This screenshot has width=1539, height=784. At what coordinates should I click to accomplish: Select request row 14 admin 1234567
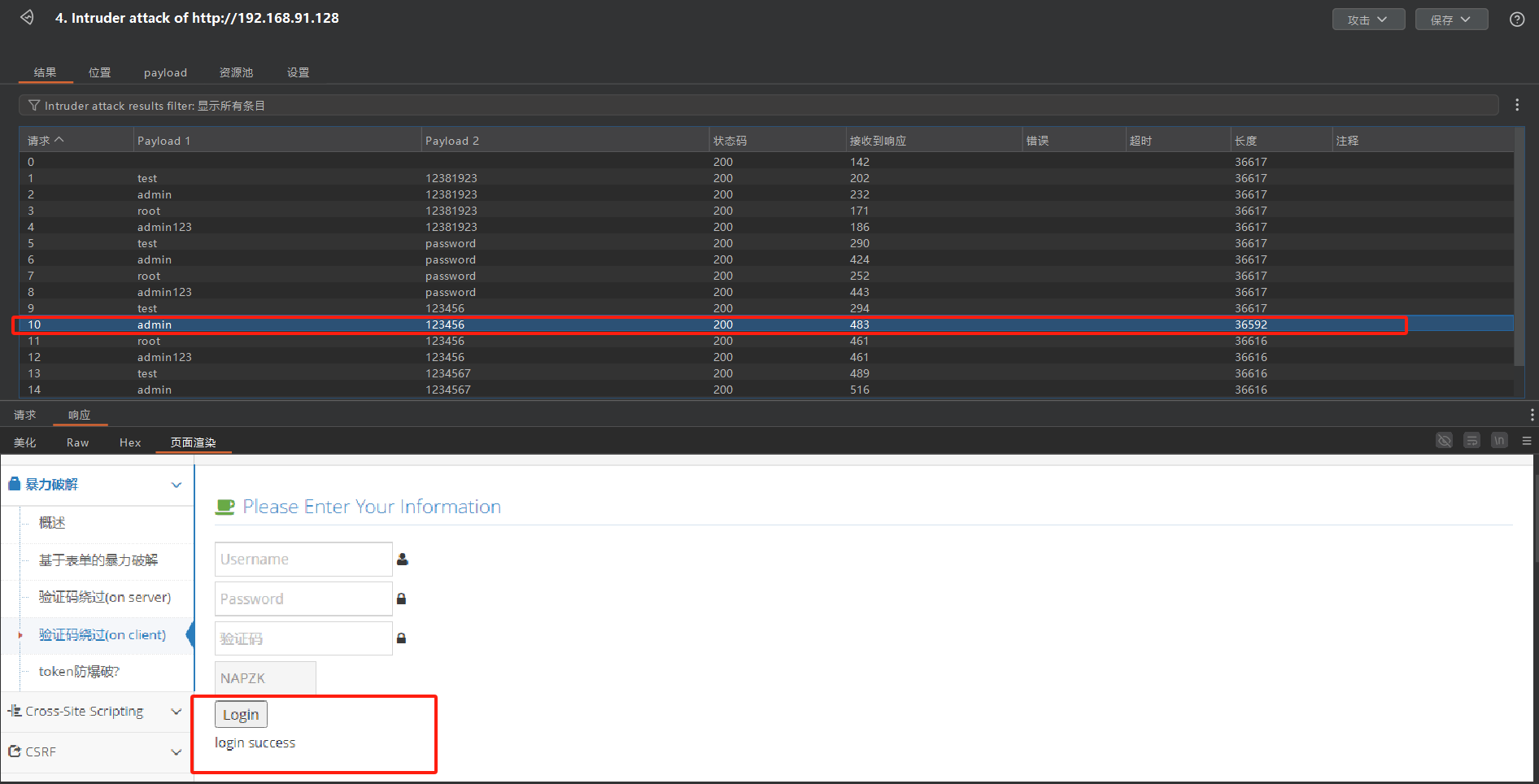click(x=766, y=390)
